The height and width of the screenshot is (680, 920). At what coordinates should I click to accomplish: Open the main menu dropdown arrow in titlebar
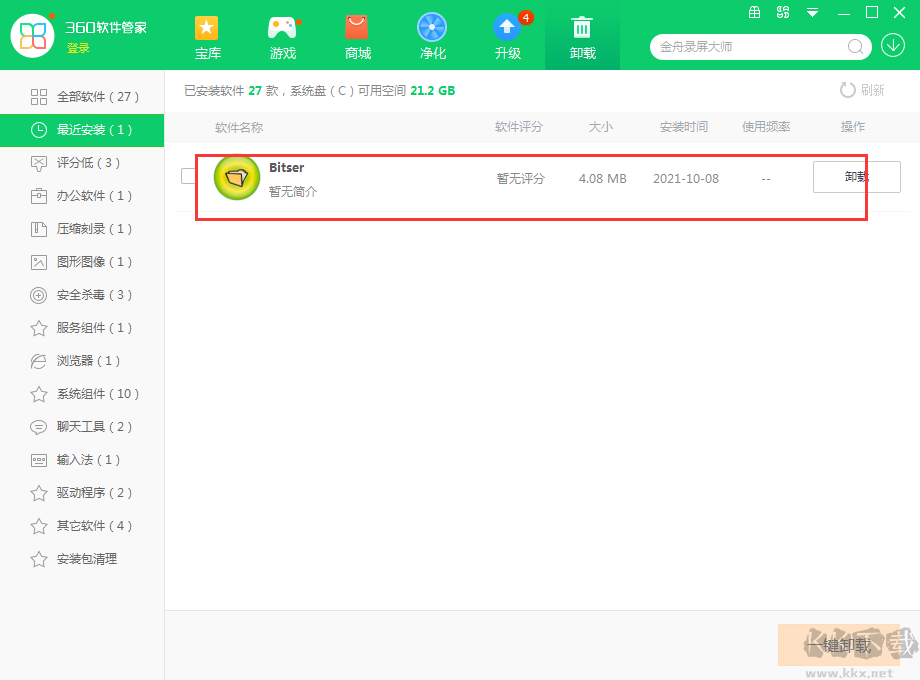[x=812, y=13]
